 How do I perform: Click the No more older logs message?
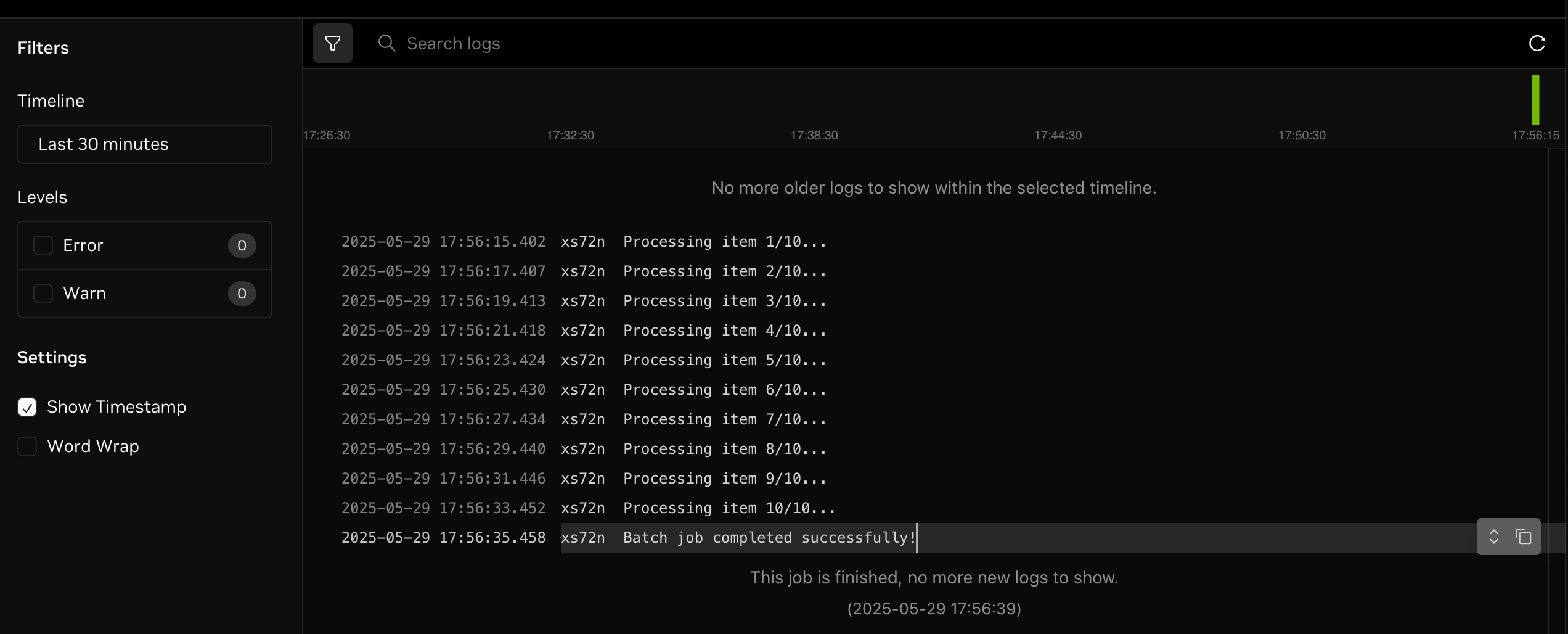coord(934,187)
